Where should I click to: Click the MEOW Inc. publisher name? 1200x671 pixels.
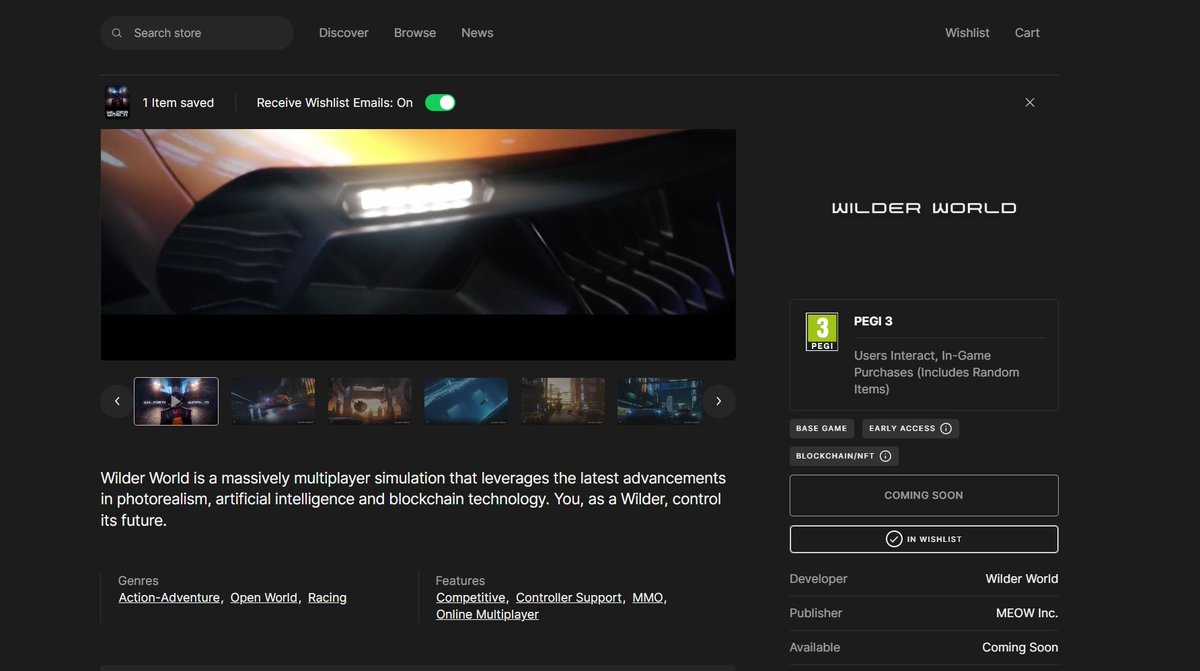(1027, 613)
